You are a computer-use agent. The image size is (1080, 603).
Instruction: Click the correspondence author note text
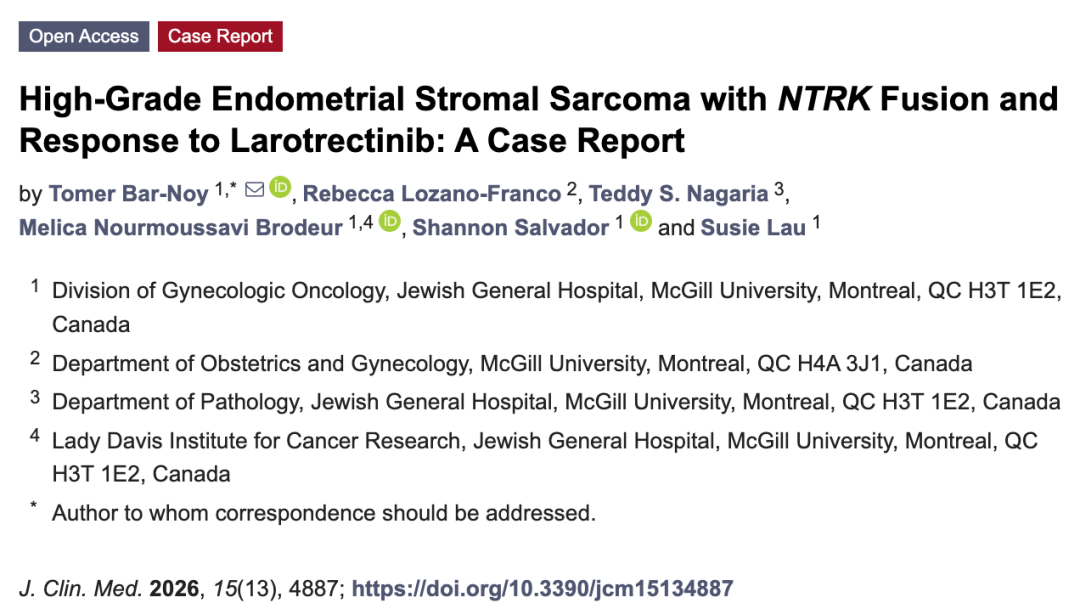coord(324,513)
